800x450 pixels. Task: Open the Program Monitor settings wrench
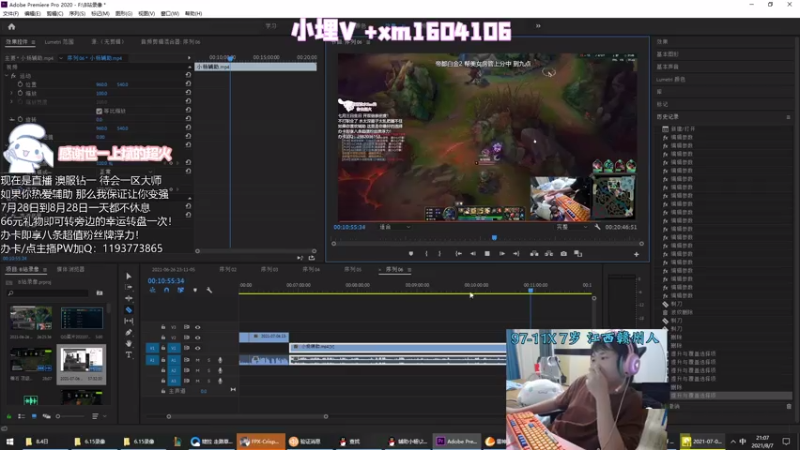click(x=597, y=227)
